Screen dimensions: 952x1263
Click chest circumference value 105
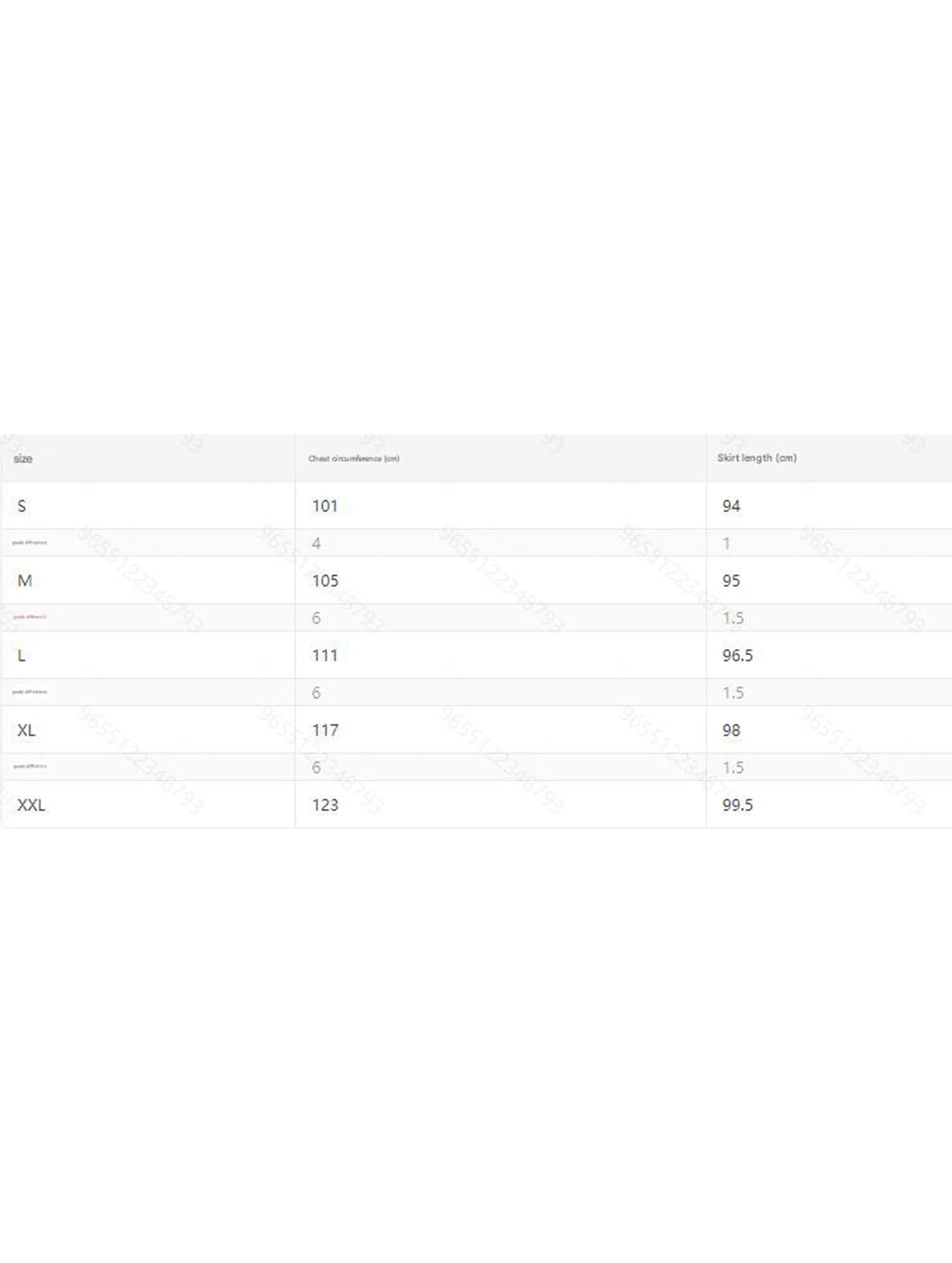(x=325, y=580)
